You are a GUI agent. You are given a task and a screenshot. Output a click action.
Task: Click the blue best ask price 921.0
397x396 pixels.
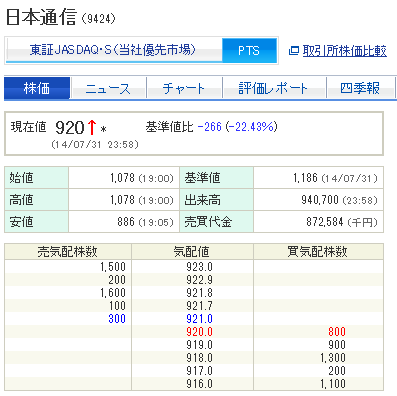[x=199, y=319]
